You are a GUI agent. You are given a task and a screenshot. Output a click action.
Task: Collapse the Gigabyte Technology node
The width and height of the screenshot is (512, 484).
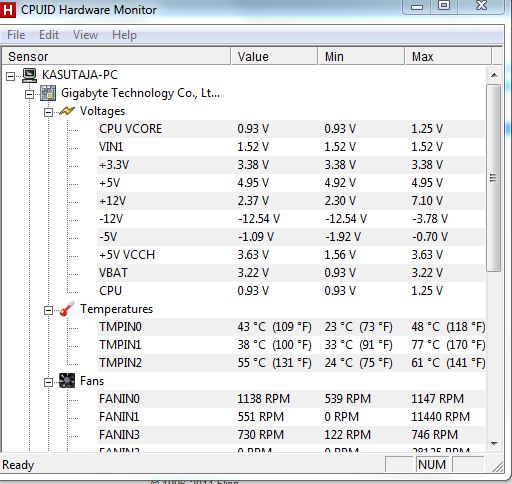29,94
